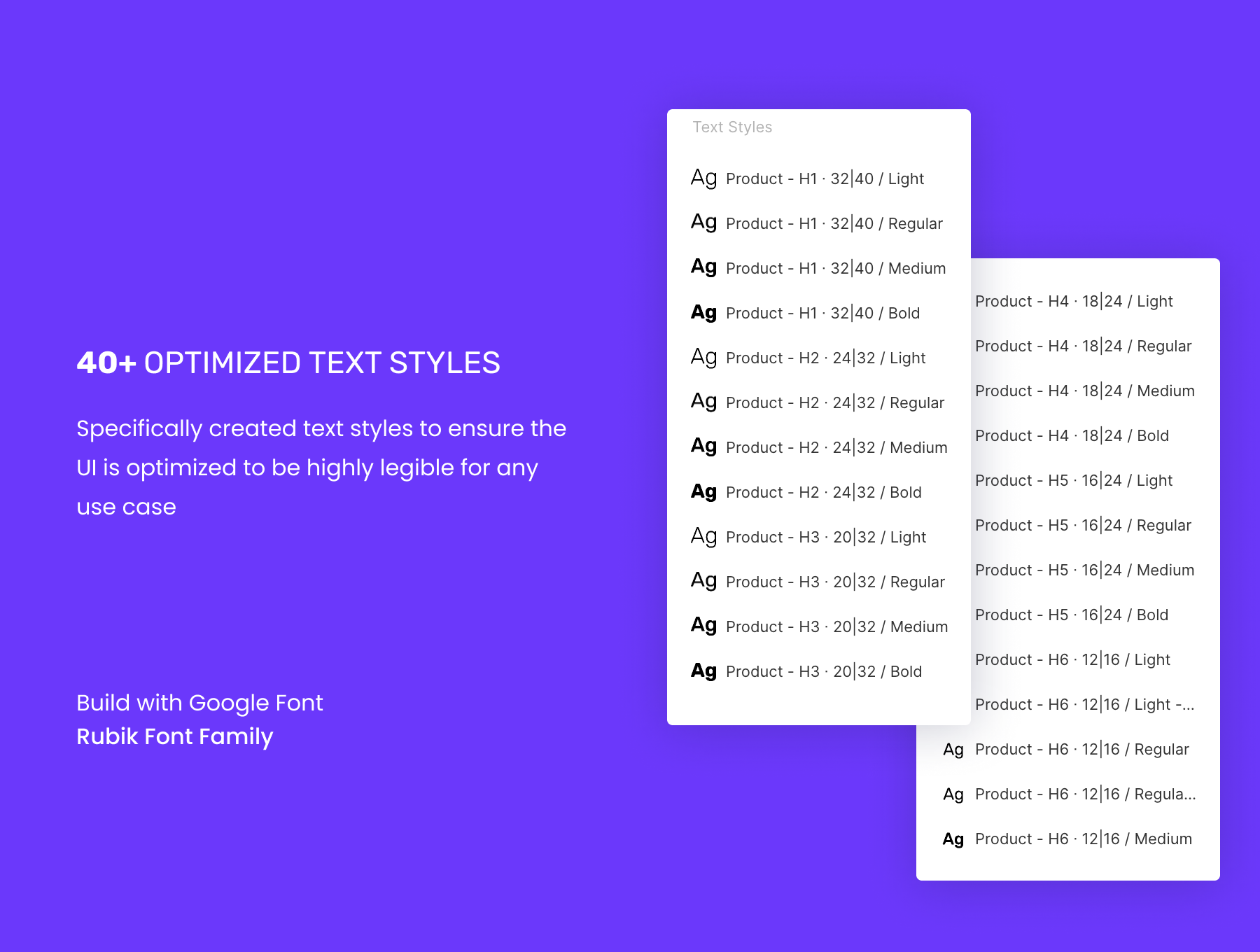Click the Ag preview for H3 20|32 Light

pos(703,536)
